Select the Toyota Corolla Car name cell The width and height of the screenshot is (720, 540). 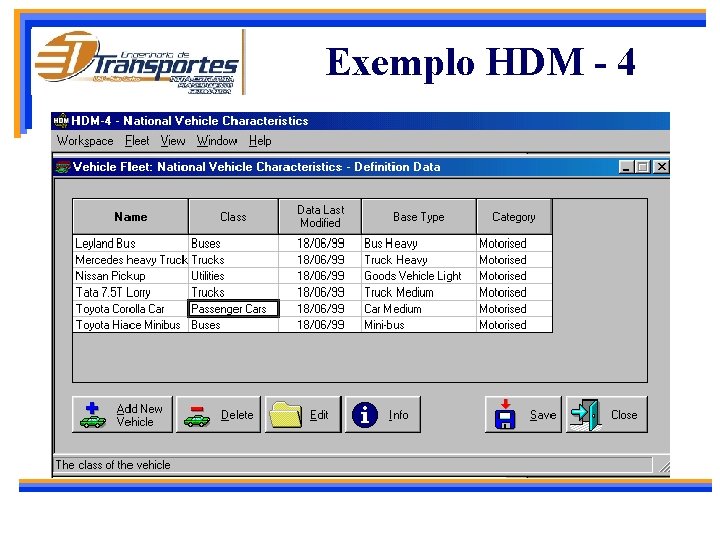130,309
